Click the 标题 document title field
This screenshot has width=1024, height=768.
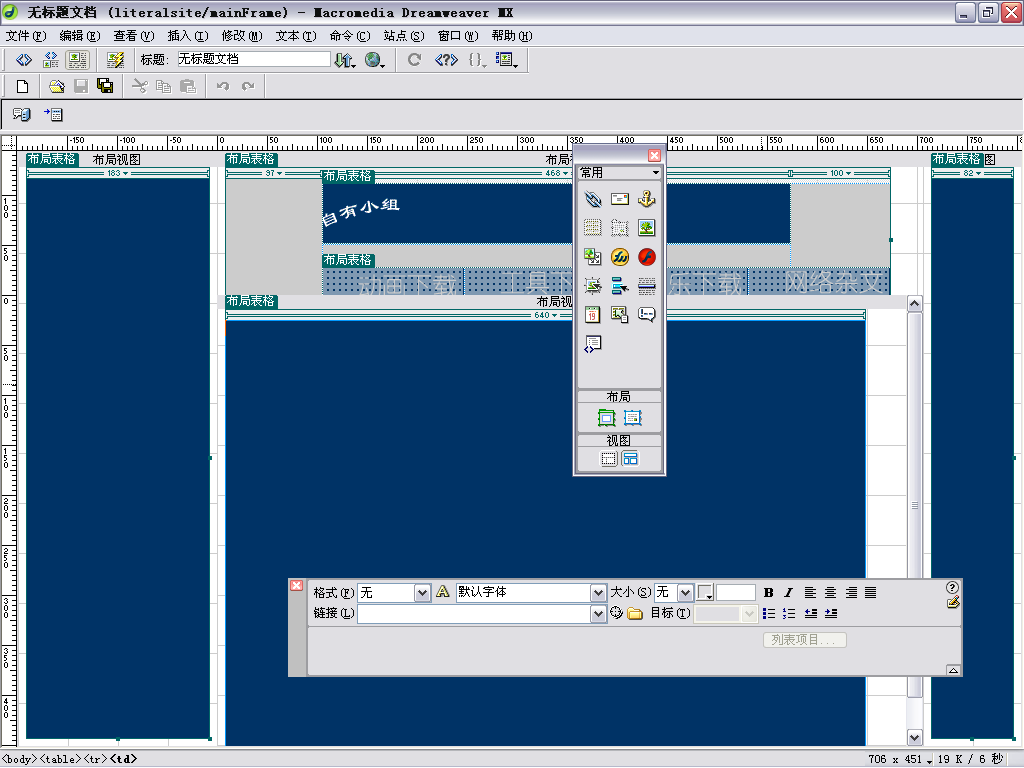pos(254,60)
